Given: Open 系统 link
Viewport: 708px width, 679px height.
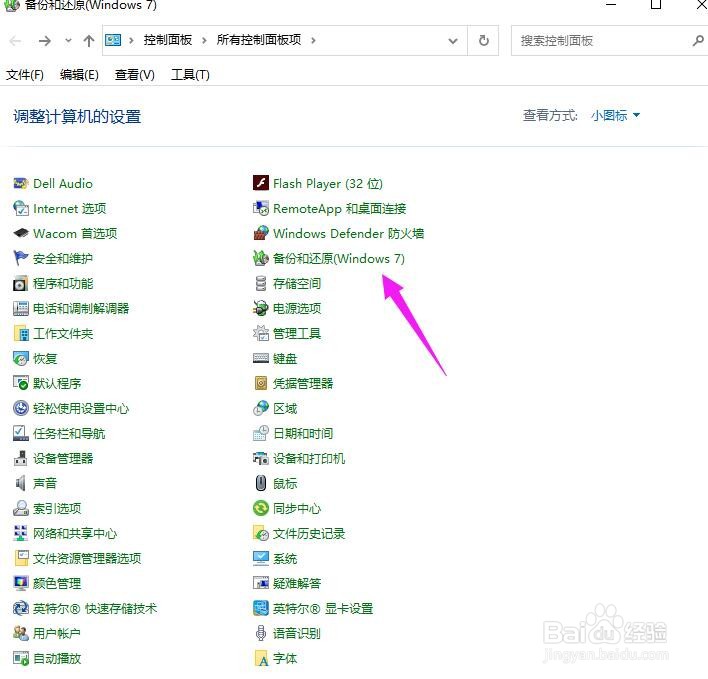Looking at the screenshot, I should click(x=285, y=558).
